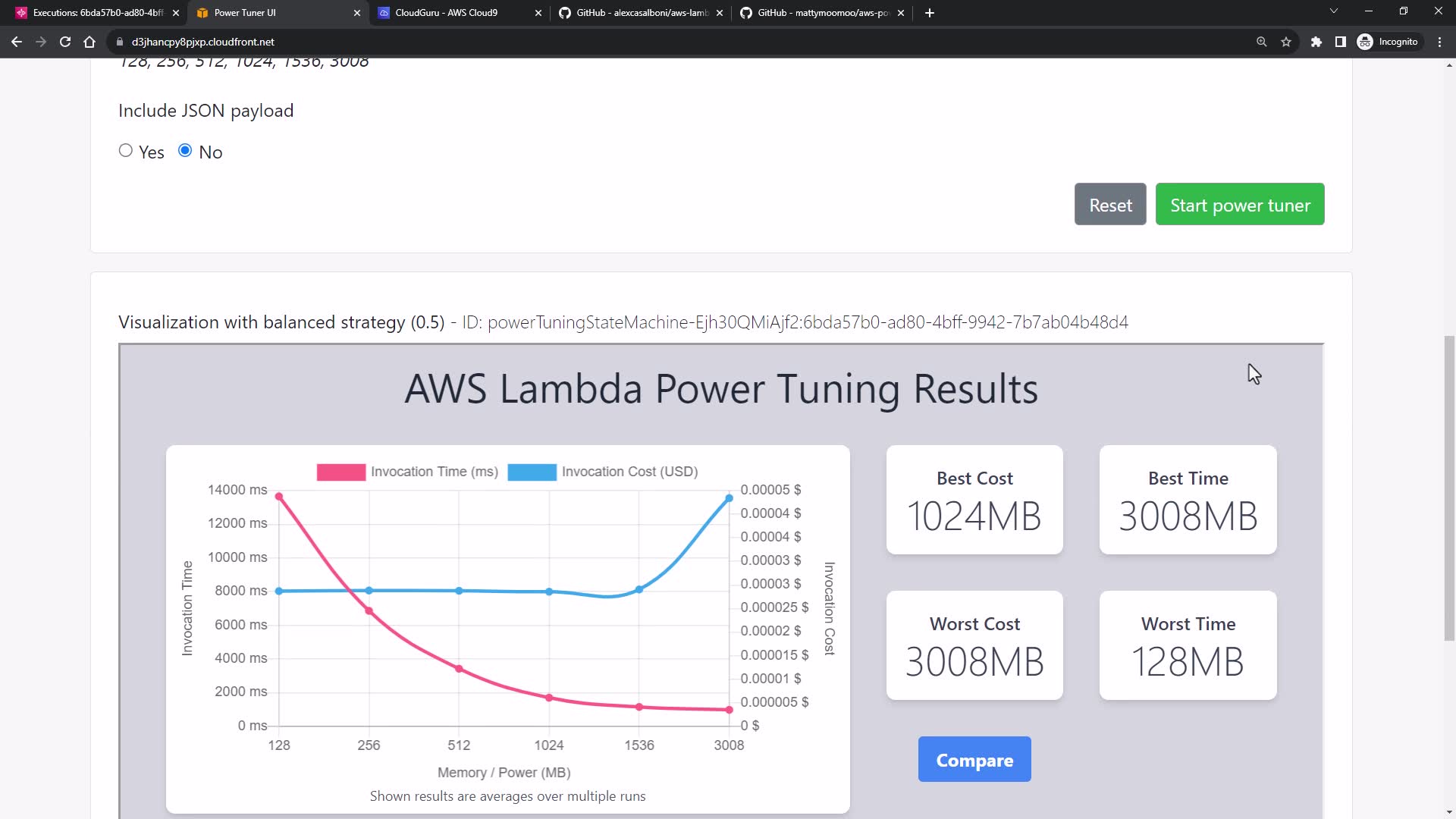Switch to CloudGuru AWS Cloud9 tab

446,13
